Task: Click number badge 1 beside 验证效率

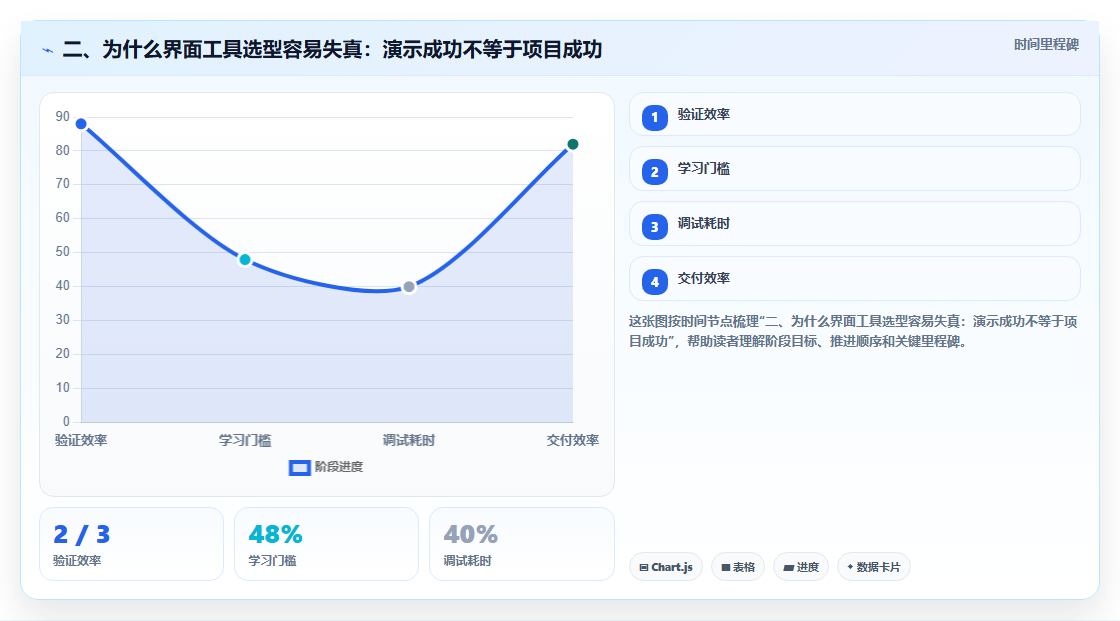Action: click(x=654, y=118)
